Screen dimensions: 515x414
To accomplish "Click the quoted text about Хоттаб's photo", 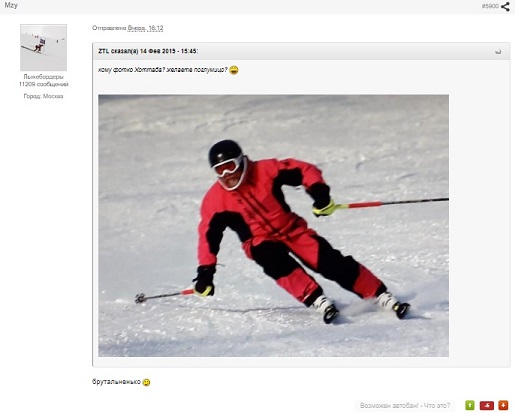I will [163, 70].
